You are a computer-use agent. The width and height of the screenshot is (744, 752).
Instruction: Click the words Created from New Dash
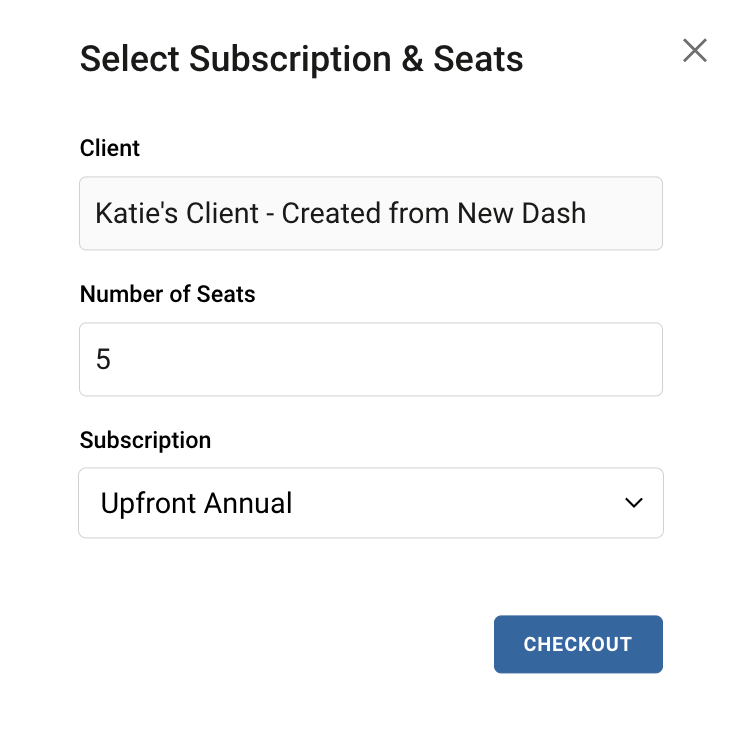pyautogui.click(x=434, y=213)
